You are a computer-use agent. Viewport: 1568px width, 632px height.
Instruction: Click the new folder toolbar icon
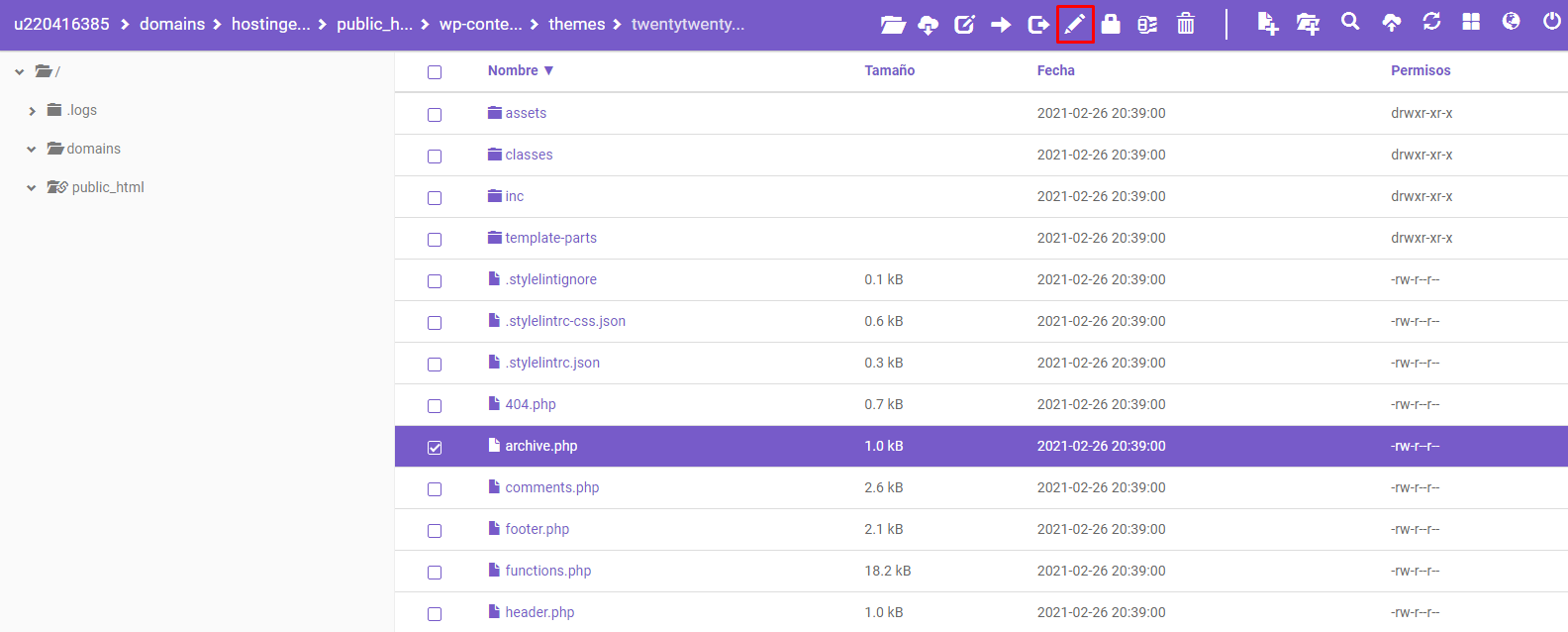pyautogui.click(x=1308, y=24)
